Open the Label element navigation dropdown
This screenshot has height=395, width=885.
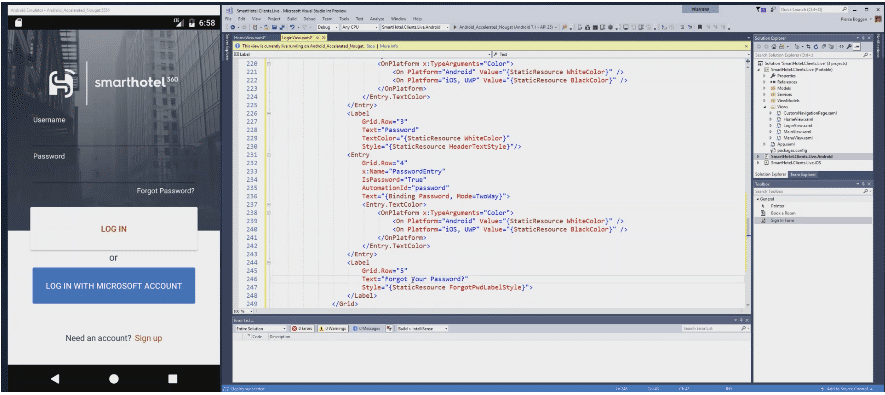(362, 54)
